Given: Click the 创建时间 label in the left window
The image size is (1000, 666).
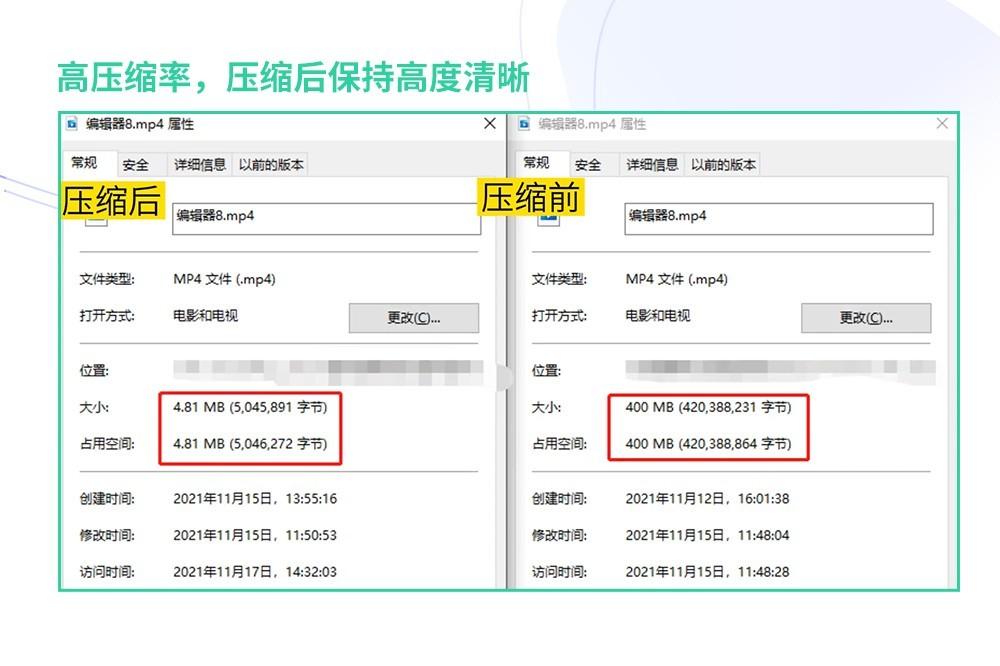Looking at the screenshot, I should click(107, 499).
